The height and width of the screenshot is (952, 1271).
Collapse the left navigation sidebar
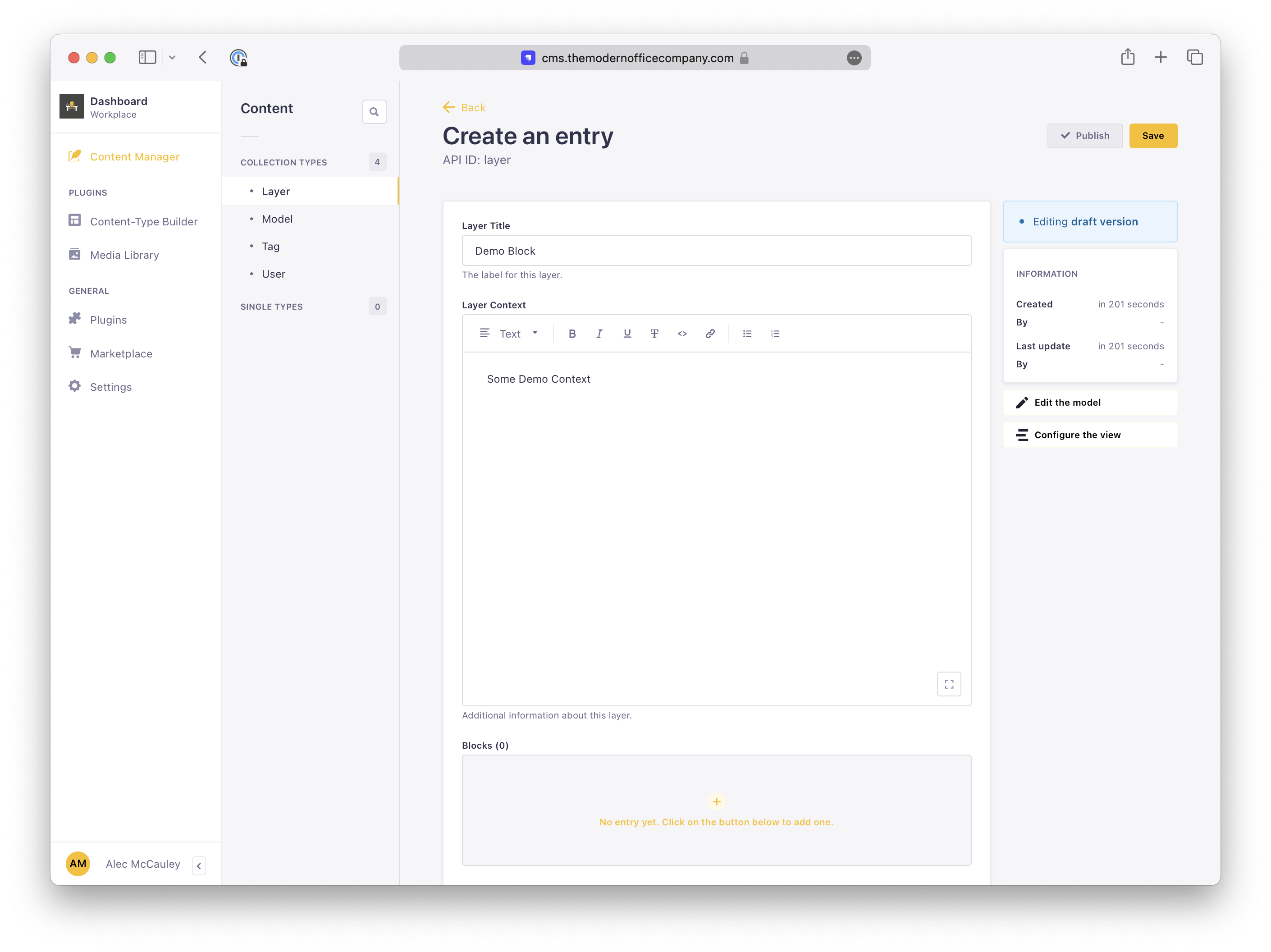(199, 866)
